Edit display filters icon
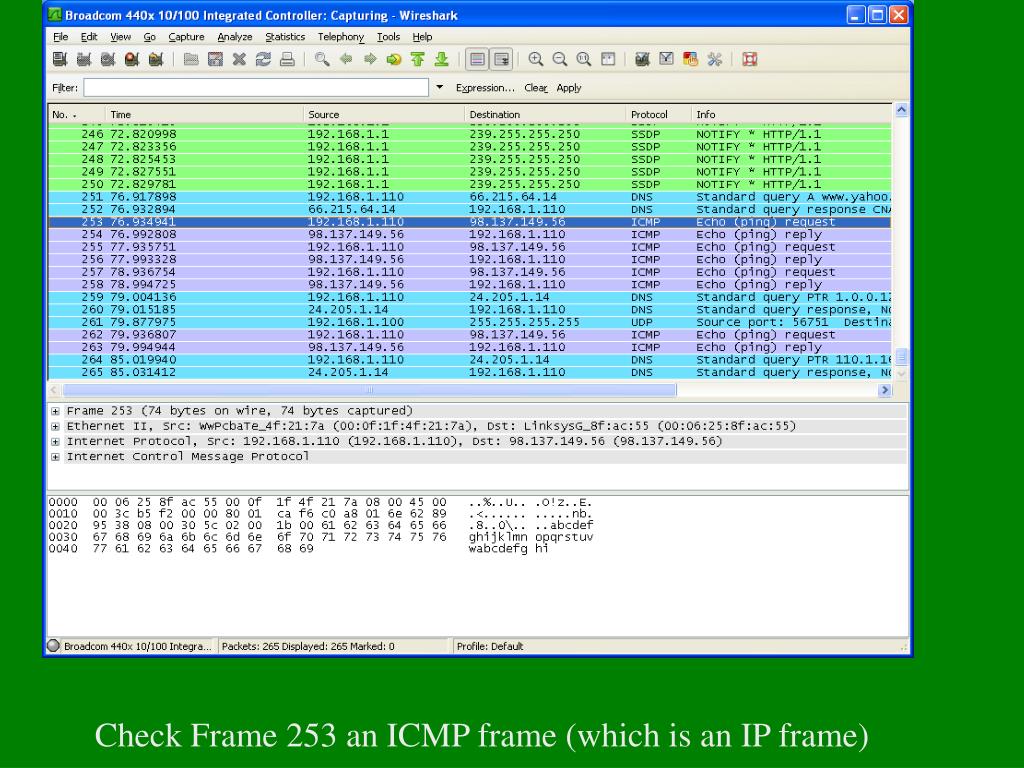 click(666, 59)
